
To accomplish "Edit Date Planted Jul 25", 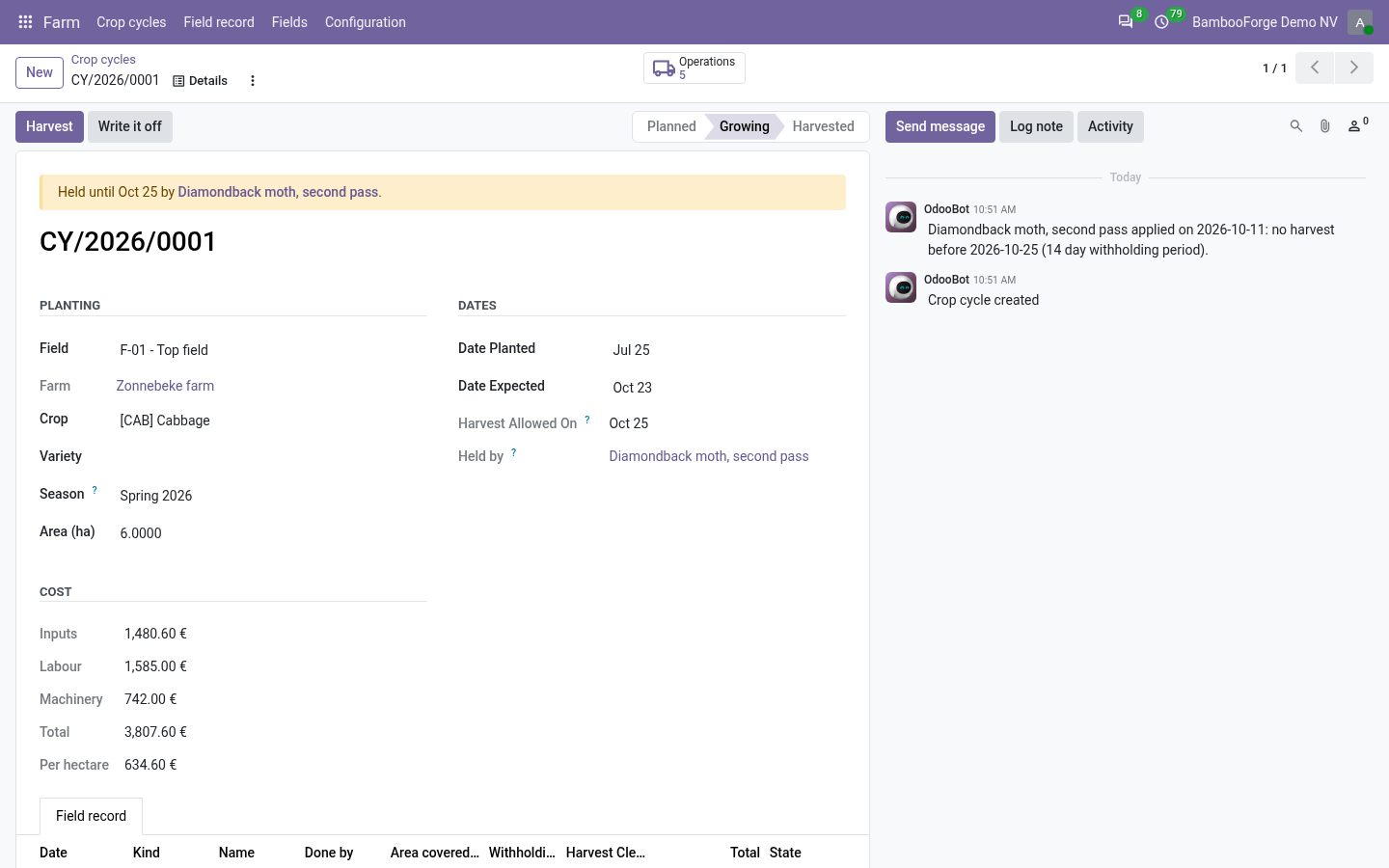I will click(x=727, y=350).
